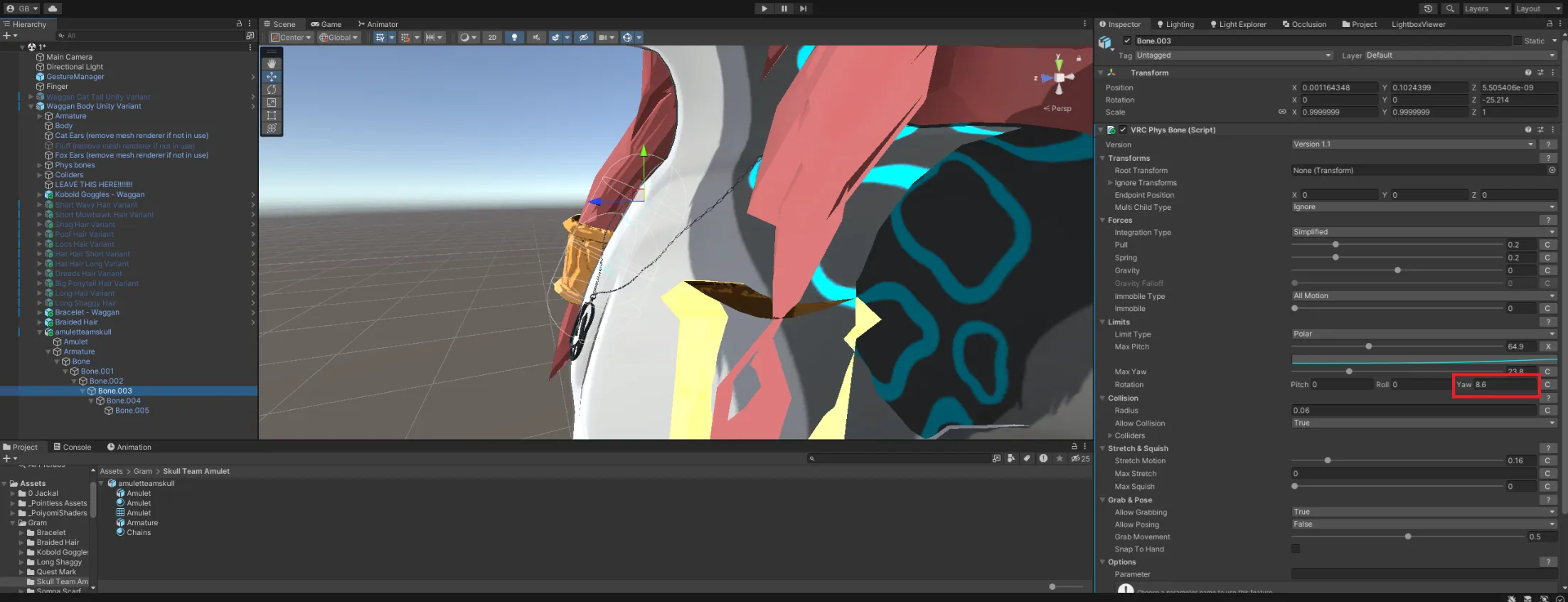Toggle constrained scale link icon
Screen dimensions: 1568x602
click(x=1281, y=112)
